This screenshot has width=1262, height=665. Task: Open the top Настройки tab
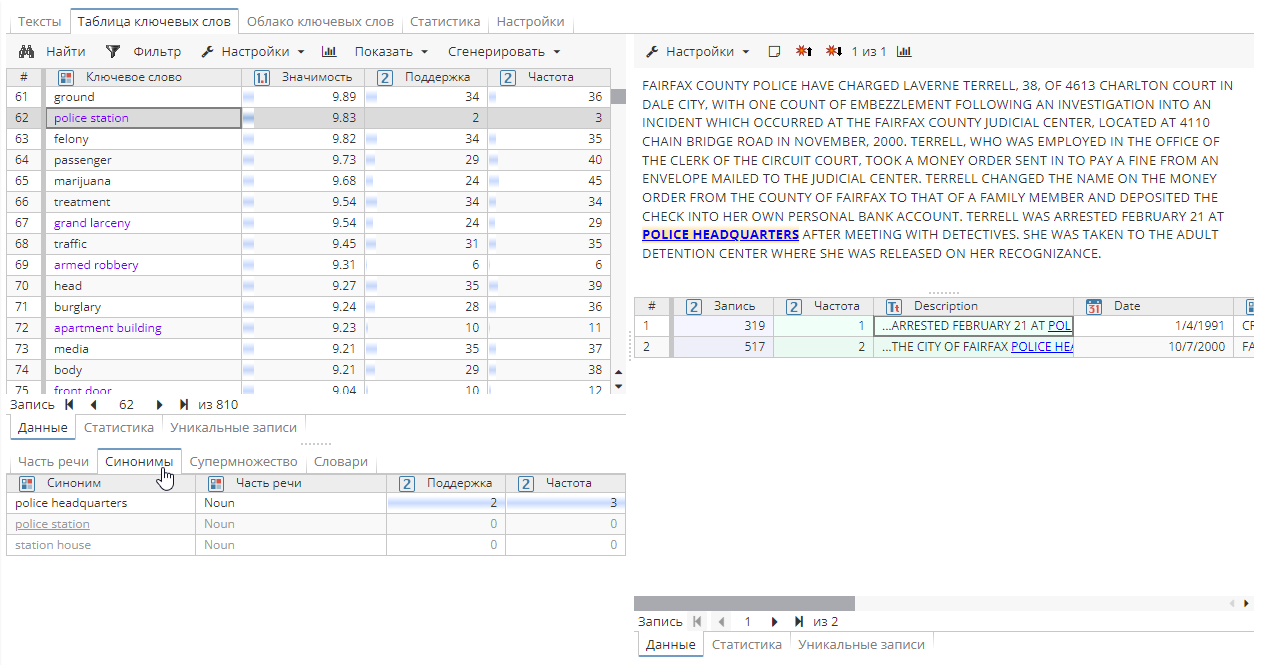[530, 21]
